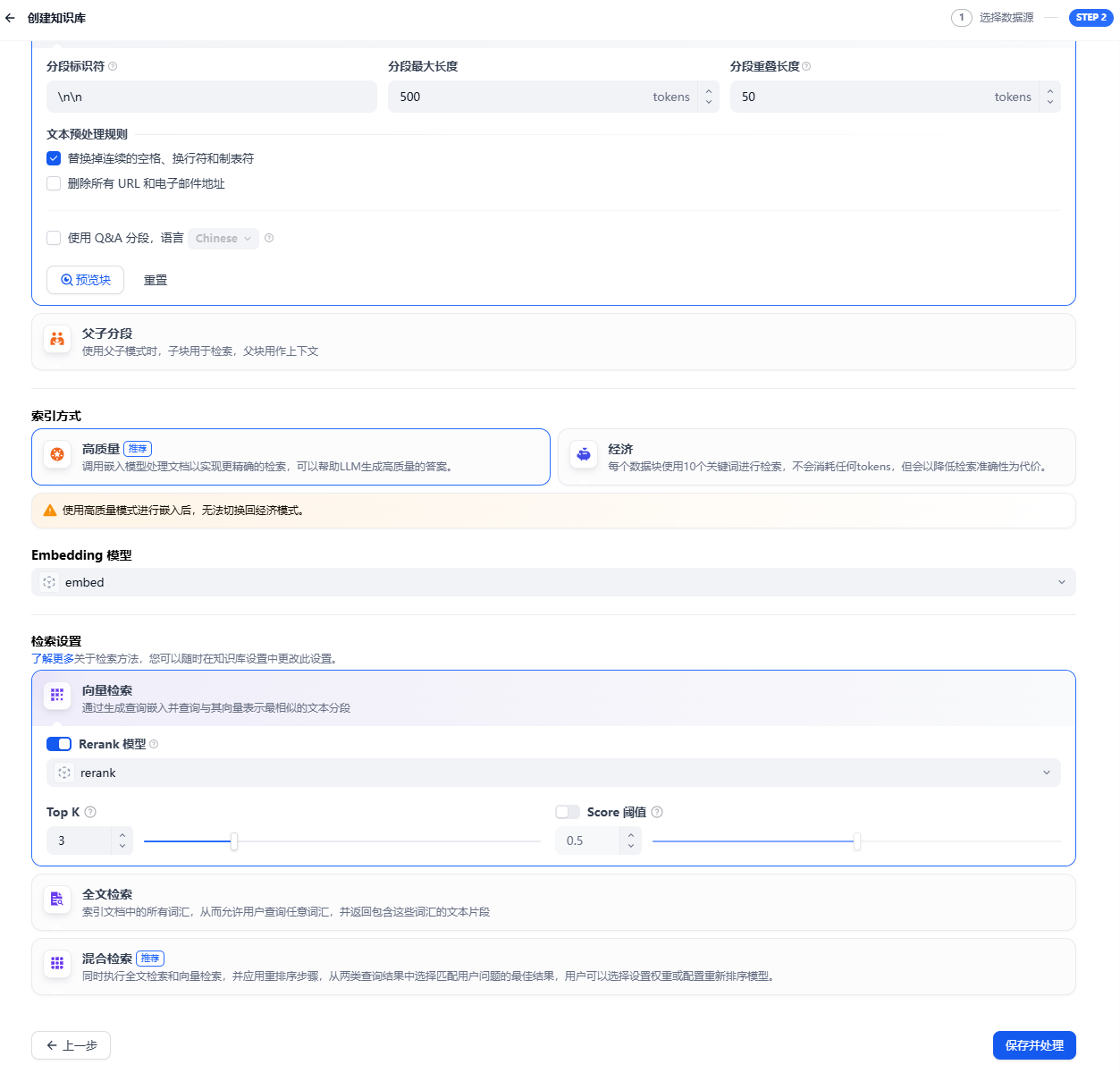This screenshot has height=1073, width=1120.
Task: Click help icon beside 分段重叠长度
Action: (x=806, y=66)
